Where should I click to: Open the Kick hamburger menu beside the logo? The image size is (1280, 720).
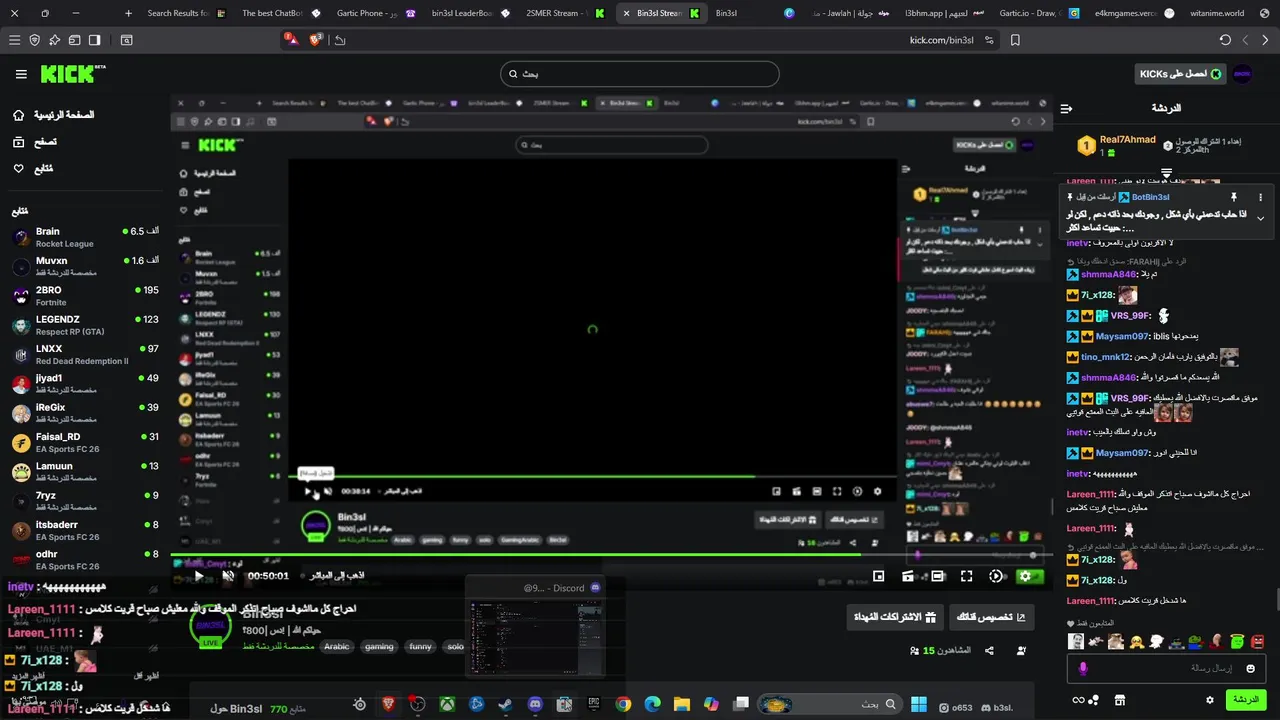[21, 74]
